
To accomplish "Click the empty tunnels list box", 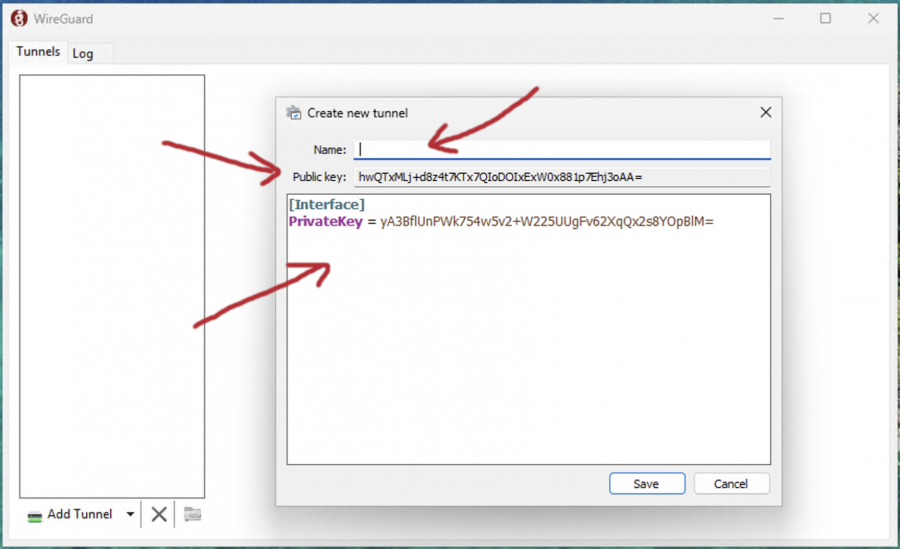I will (x=112, y=286).
